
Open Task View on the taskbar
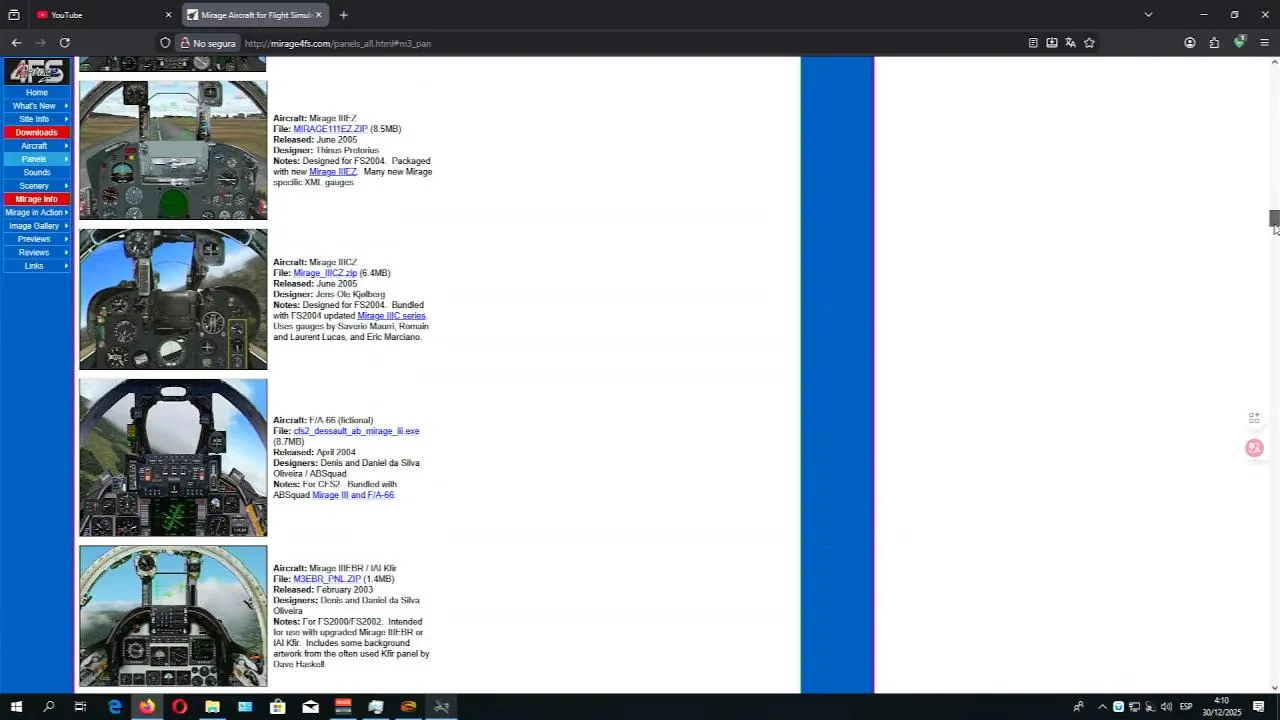pos(81,707)
